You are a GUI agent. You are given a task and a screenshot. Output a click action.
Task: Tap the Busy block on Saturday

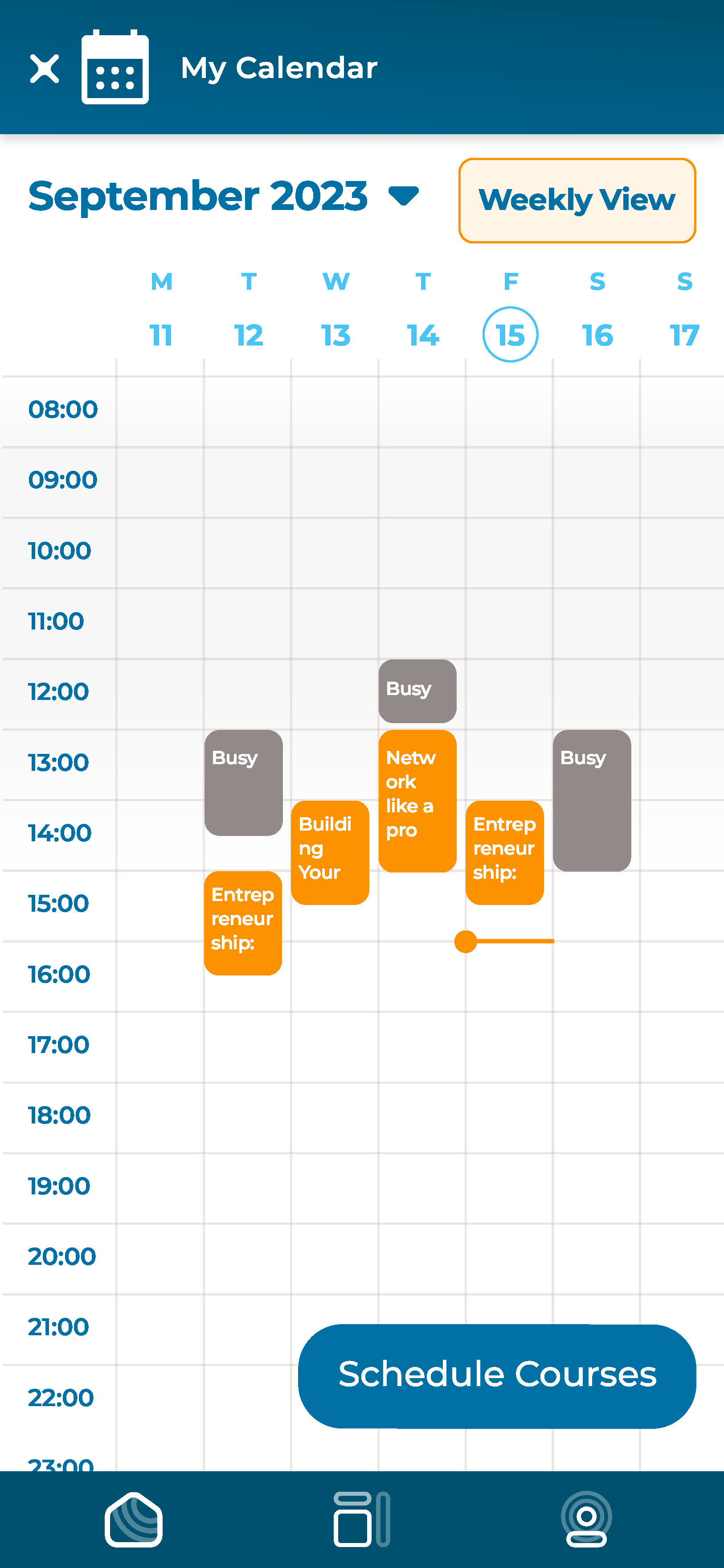pos(591,800)
